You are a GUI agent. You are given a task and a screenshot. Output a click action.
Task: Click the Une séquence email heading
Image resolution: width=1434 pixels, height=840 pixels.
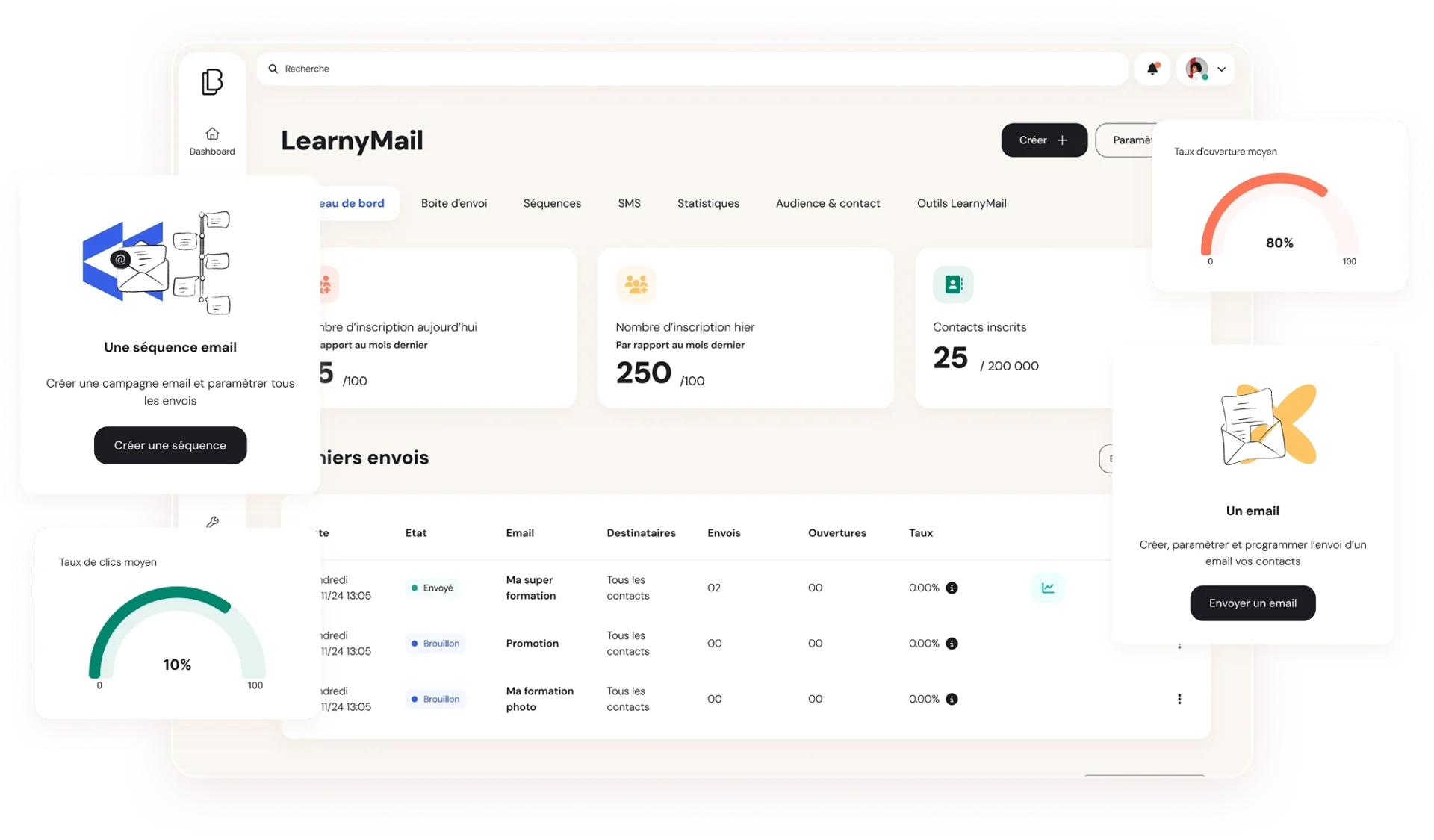pyautogui.click(x=170, y=347)
